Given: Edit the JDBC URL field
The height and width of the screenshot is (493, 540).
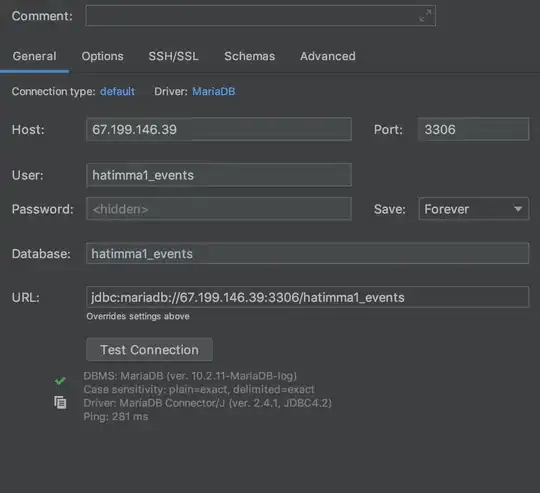Looking at the screenshot, I should coord(308,297).
